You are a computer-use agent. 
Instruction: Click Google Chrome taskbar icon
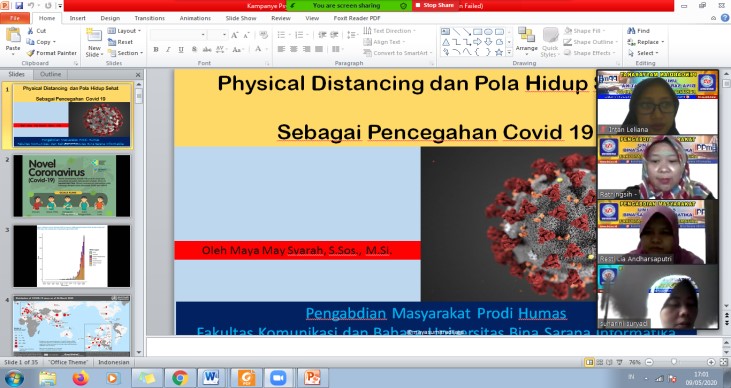coord(179,378)
